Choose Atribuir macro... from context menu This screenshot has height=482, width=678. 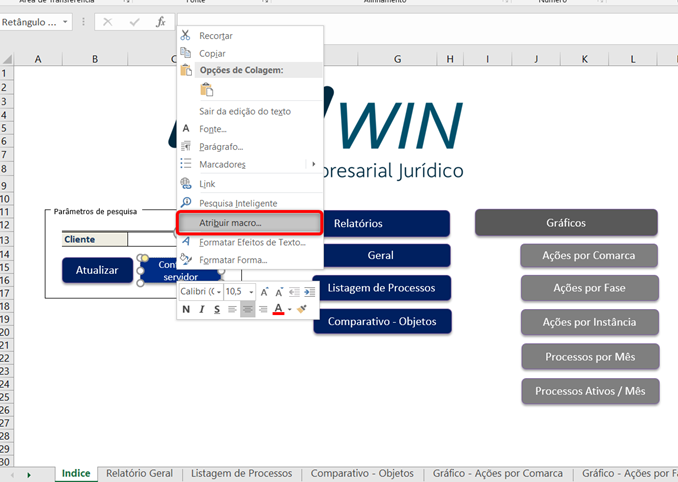[249, 223]
